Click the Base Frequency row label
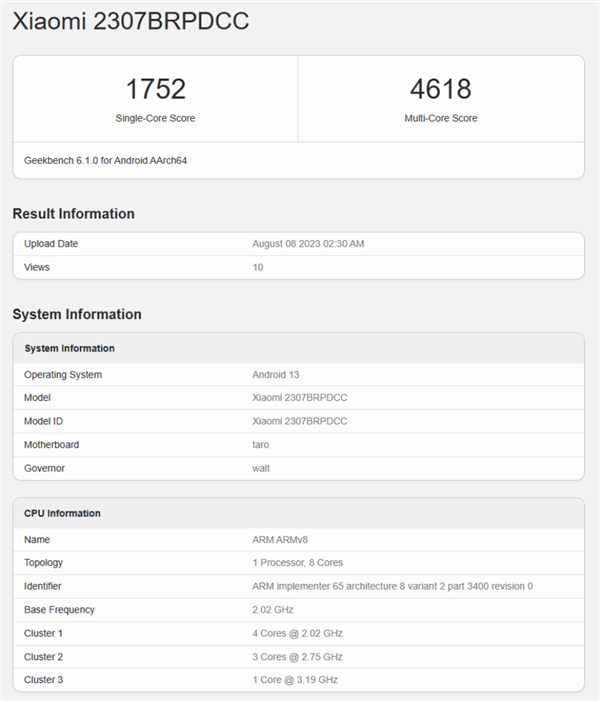The height and width of the screenshot is (701, 600). point(59,609)
